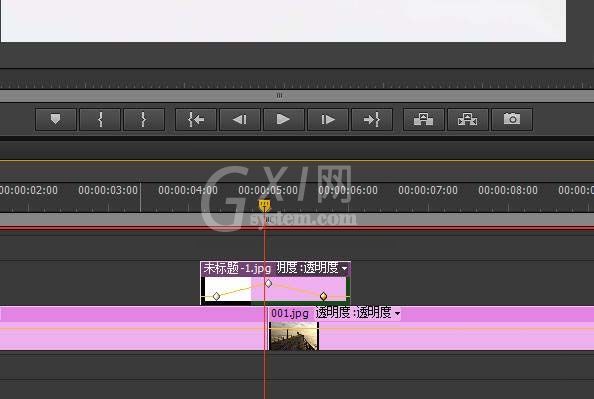Viewport: 594px width, 399px height.
Task: Add a marker with the marker button
Action: pyautogui.click(x=56, y=119)
